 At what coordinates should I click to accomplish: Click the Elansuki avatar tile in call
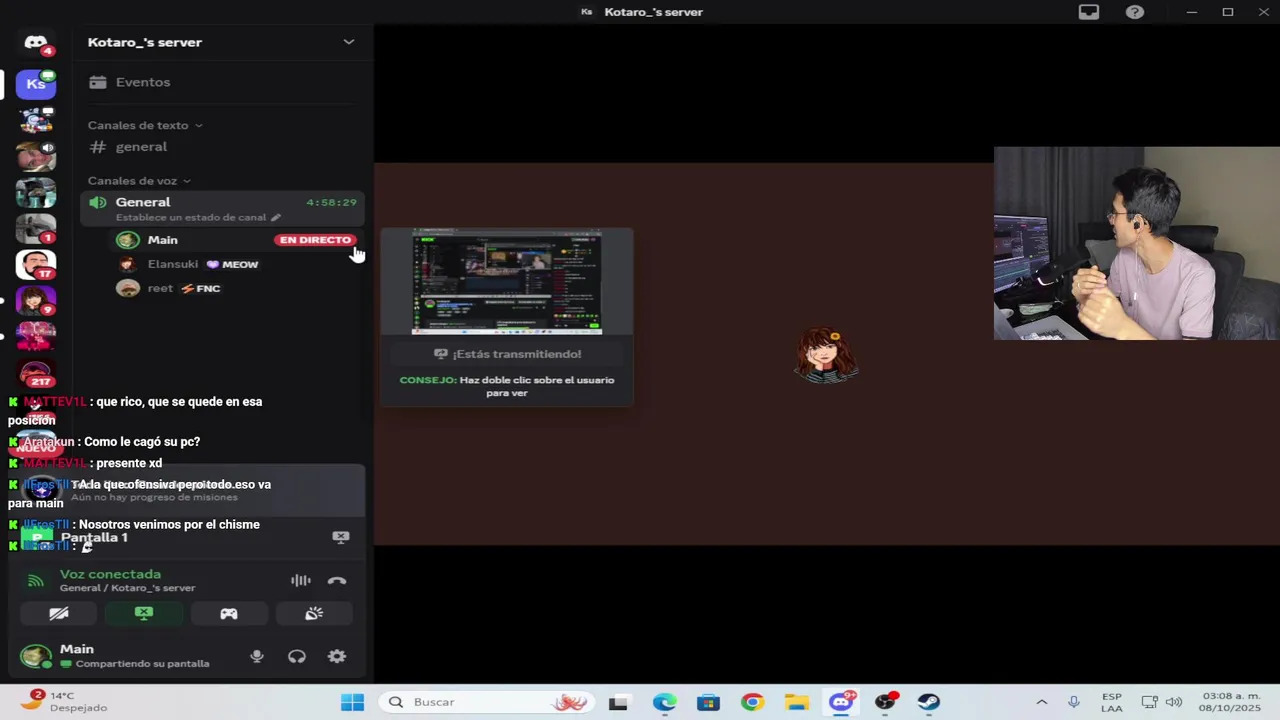click(x=827, y=355)
